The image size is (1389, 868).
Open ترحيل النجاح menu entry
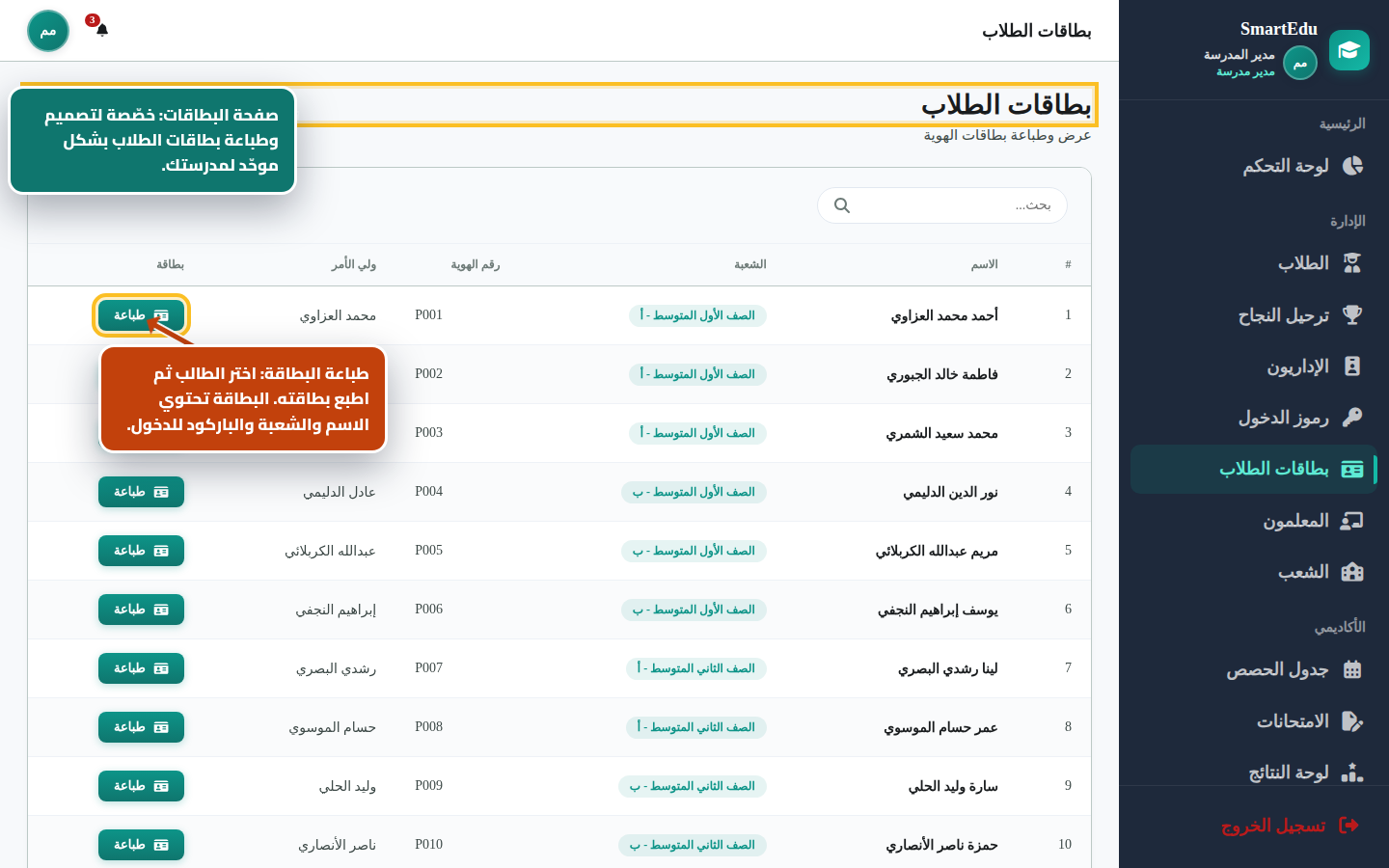(x=1254, y=314)
